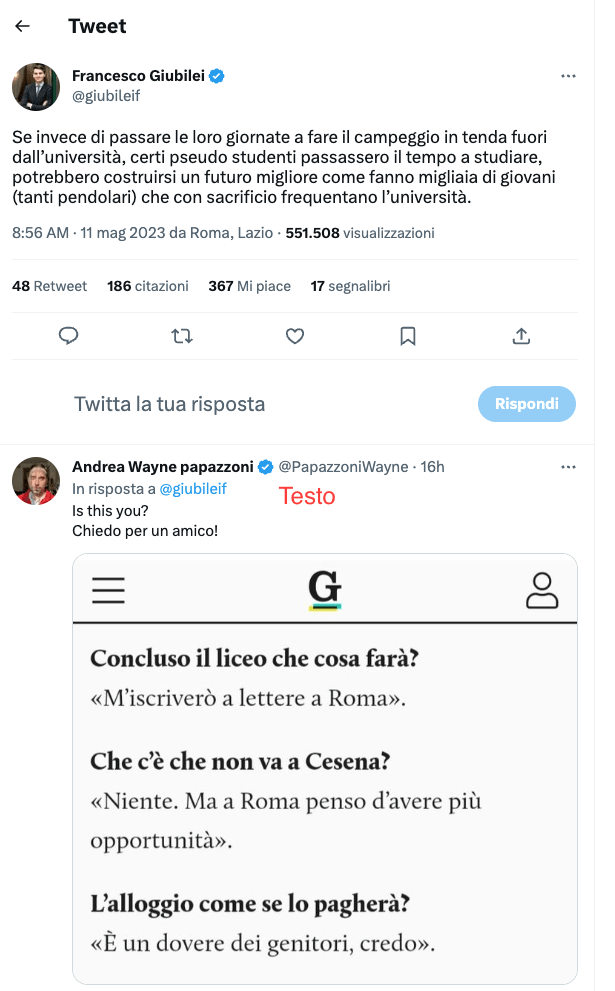Click the back arrow icon
Image resolution: width=615 pixels, height=991 pixels.
(x=22, y=27)
